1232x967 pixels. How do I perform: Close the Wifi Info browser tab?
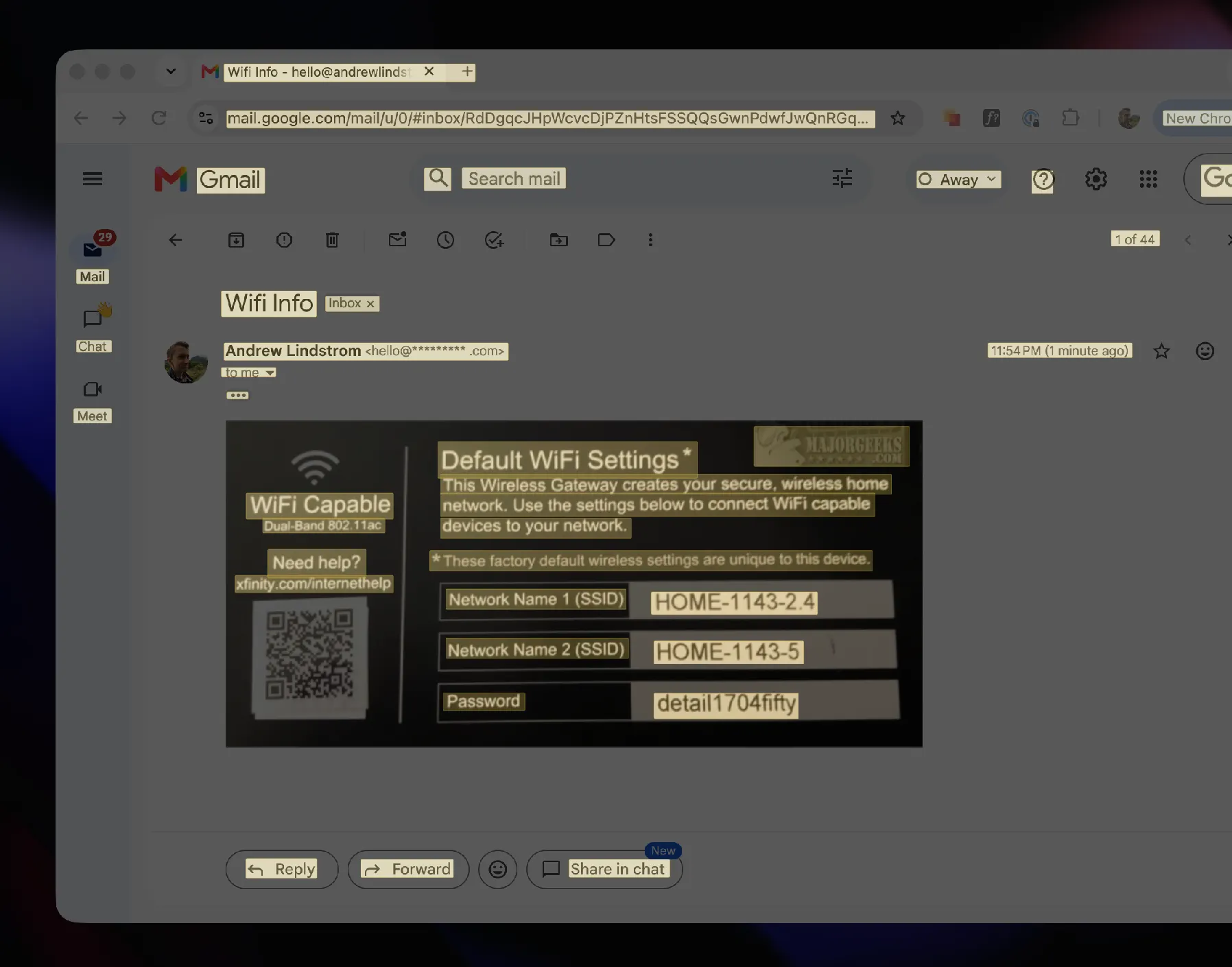[429, 71]
